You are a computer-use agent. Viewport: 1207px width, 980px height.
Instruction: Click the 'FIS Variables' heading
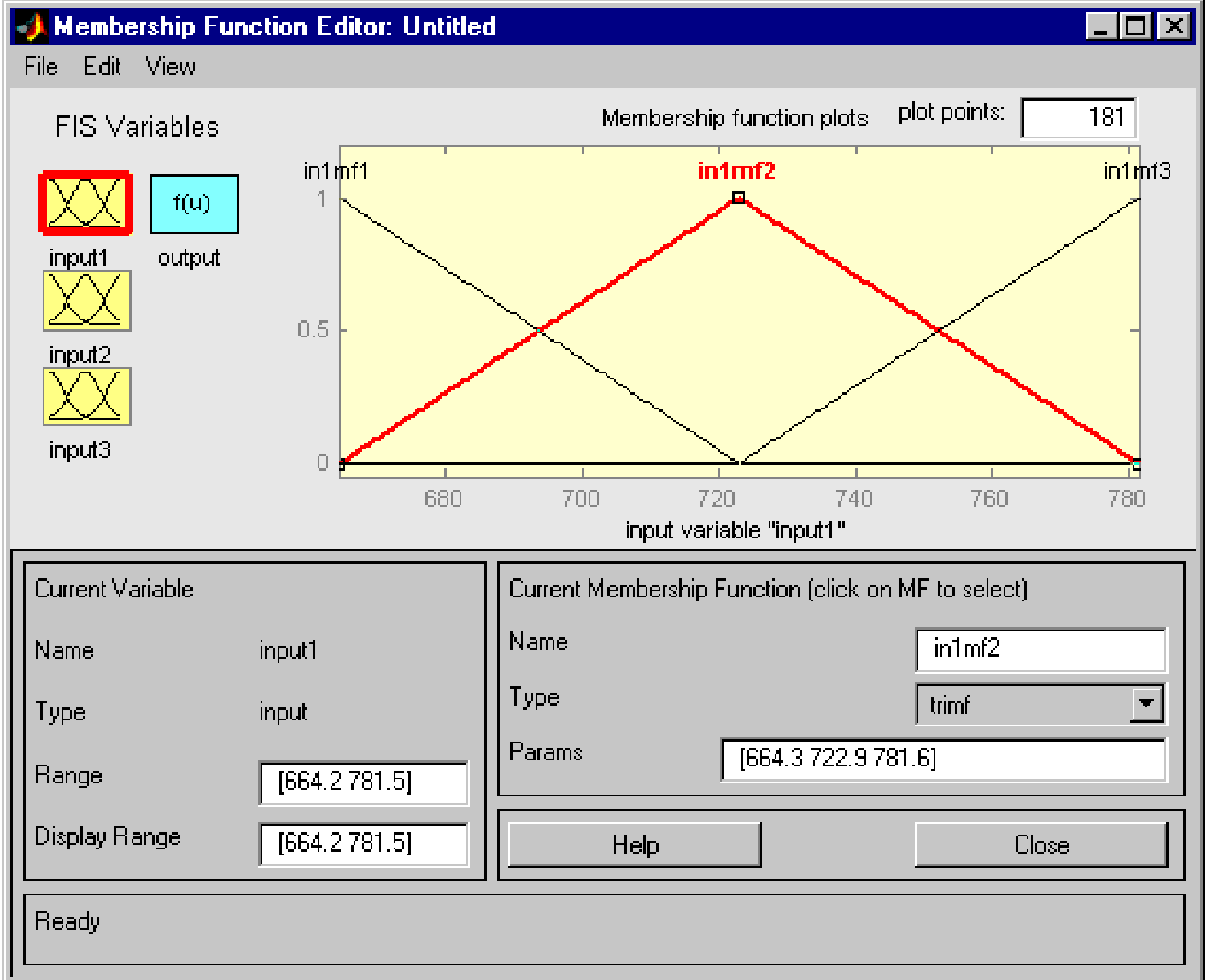coord(137,126)
